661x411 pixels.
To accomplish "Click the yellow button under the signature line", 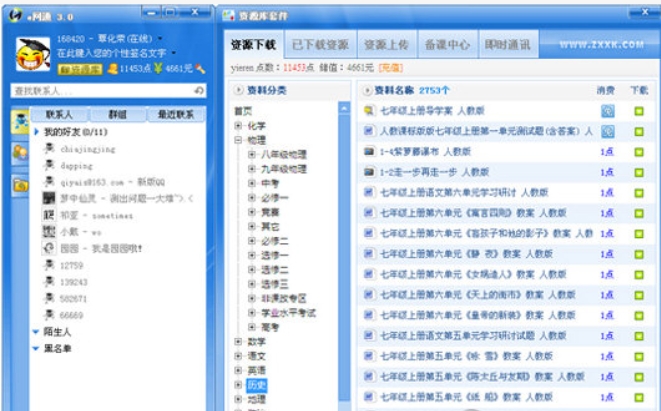I will [x=80, y=69].
